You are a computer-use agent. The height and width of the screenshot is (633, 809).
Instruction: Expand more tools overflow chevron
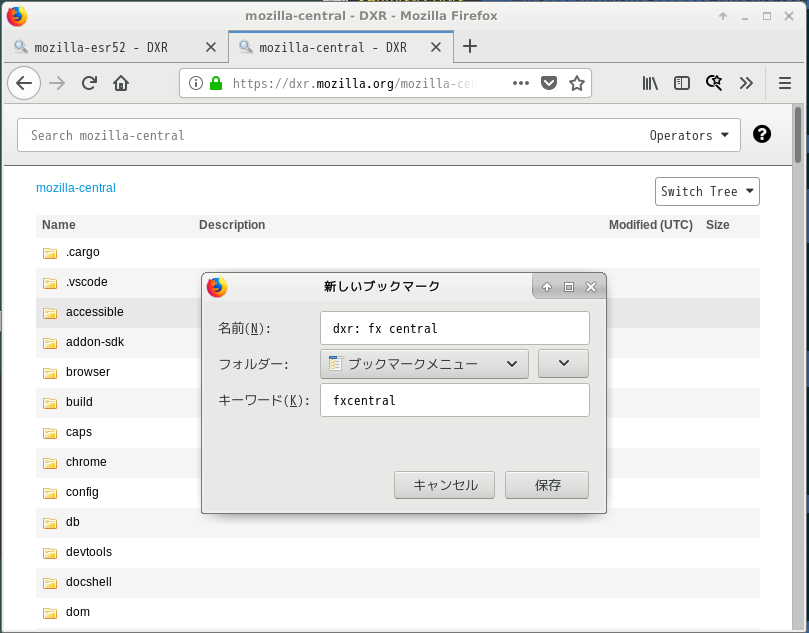[746, 83]
